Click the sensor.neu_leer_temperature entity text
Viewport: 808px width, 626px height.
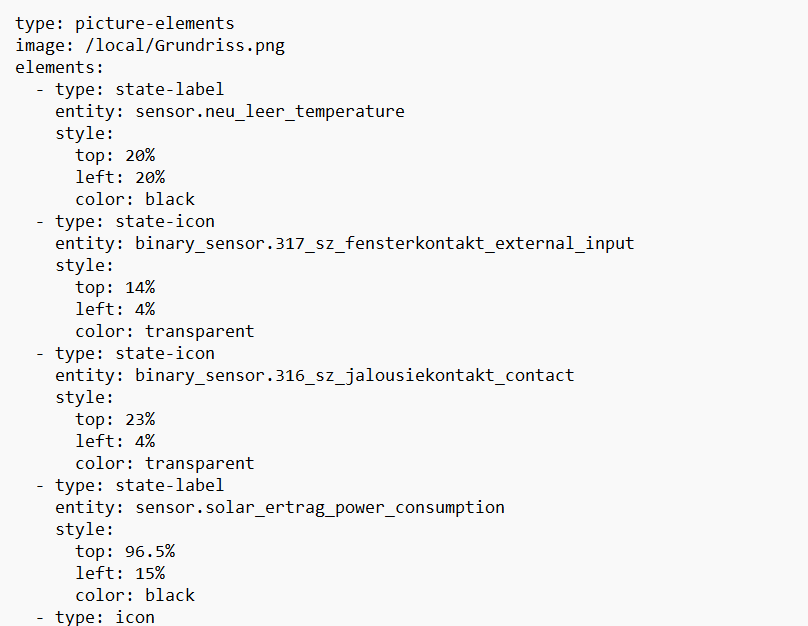click(x=269, y=111)
